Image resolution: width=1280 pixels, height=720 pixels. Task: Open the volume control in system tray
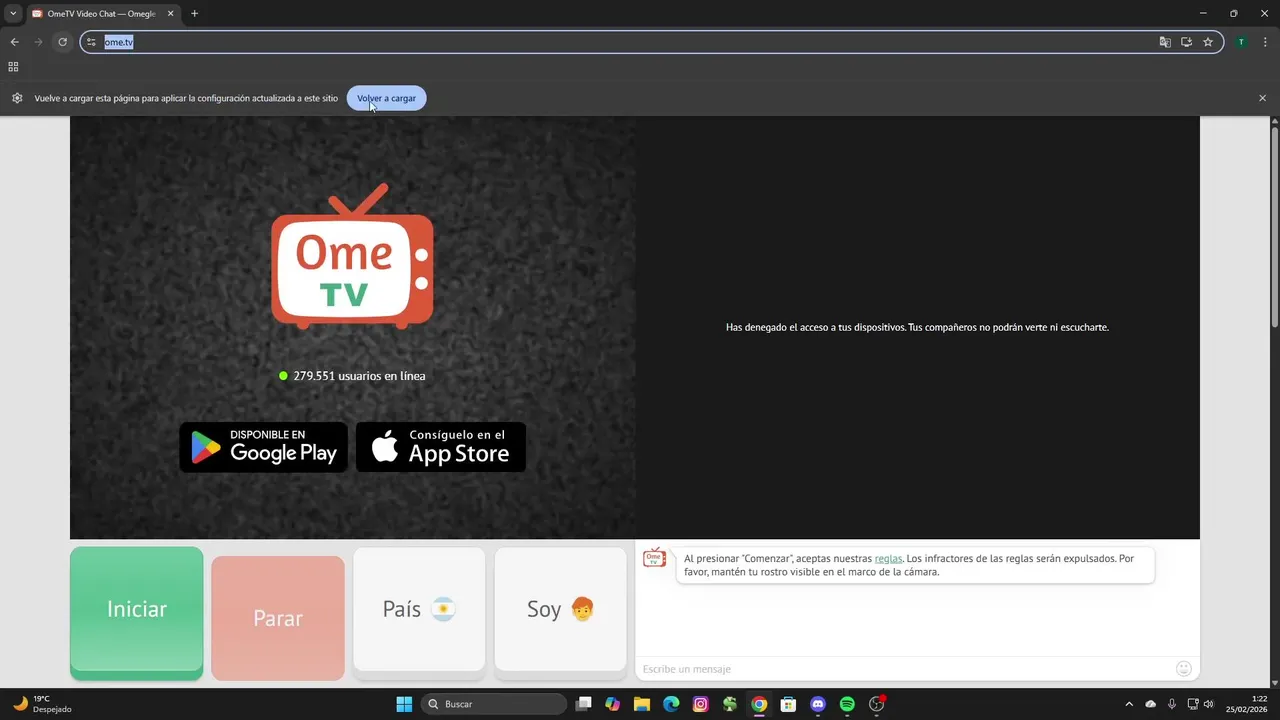coord(1209,704)
